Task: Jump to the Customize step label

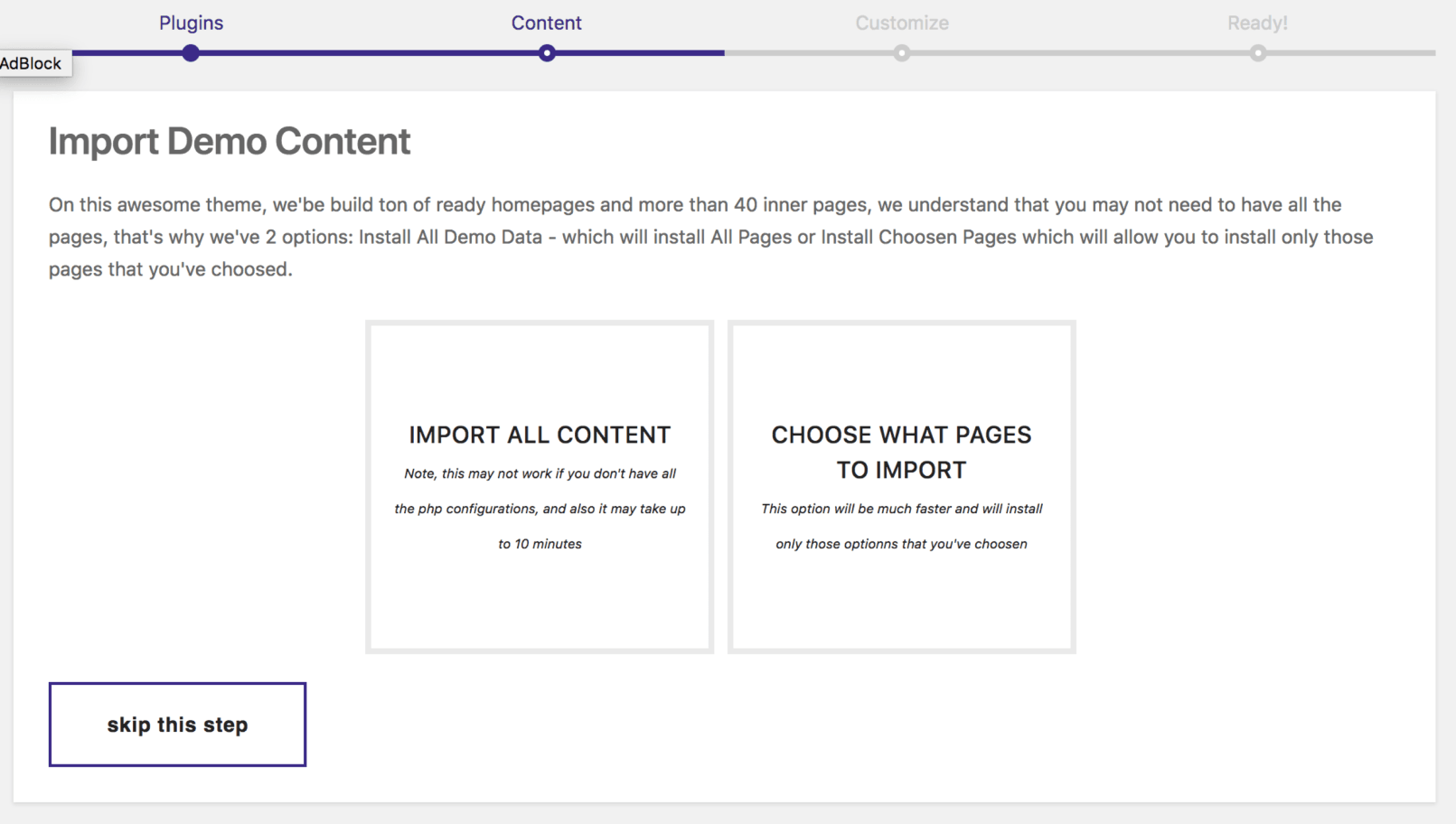Action: pos(902,23)
